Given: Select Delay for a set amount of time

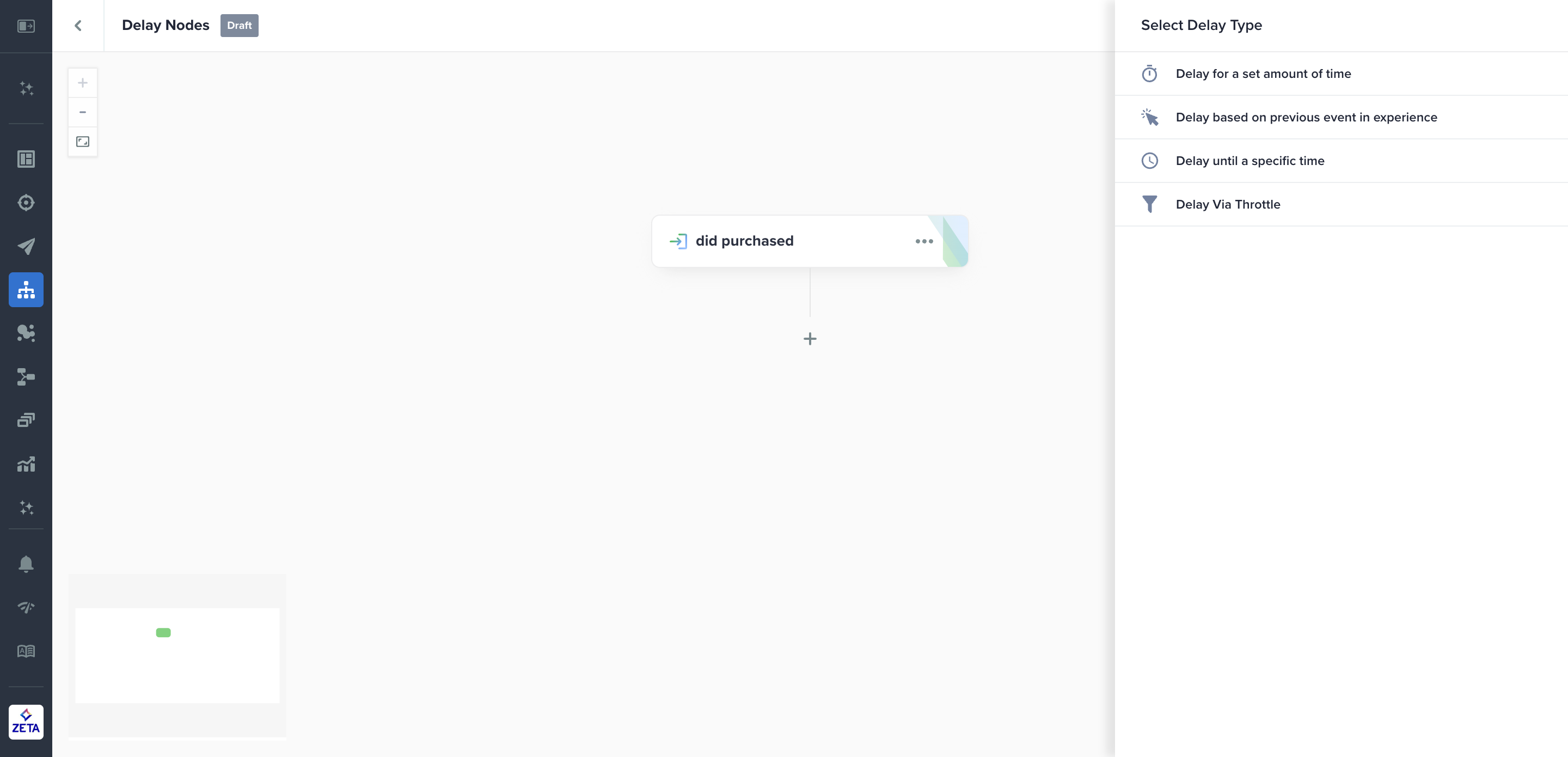Looking at the screenshot, I should (1263, 74).
